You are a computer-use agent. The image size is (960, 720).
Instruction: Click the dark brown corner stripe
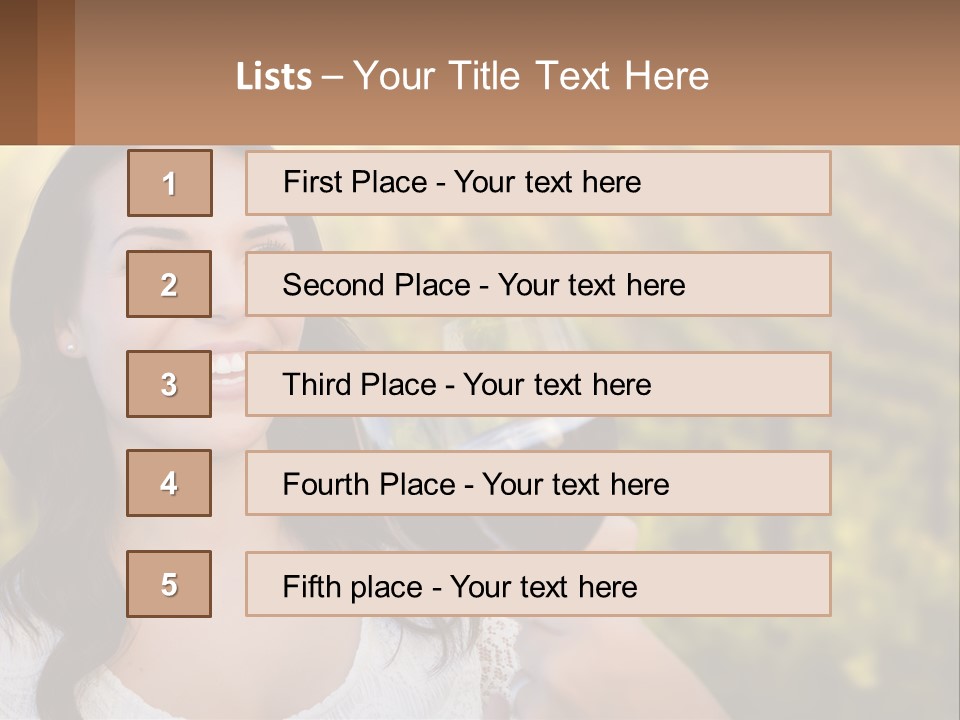coord(18,72)
